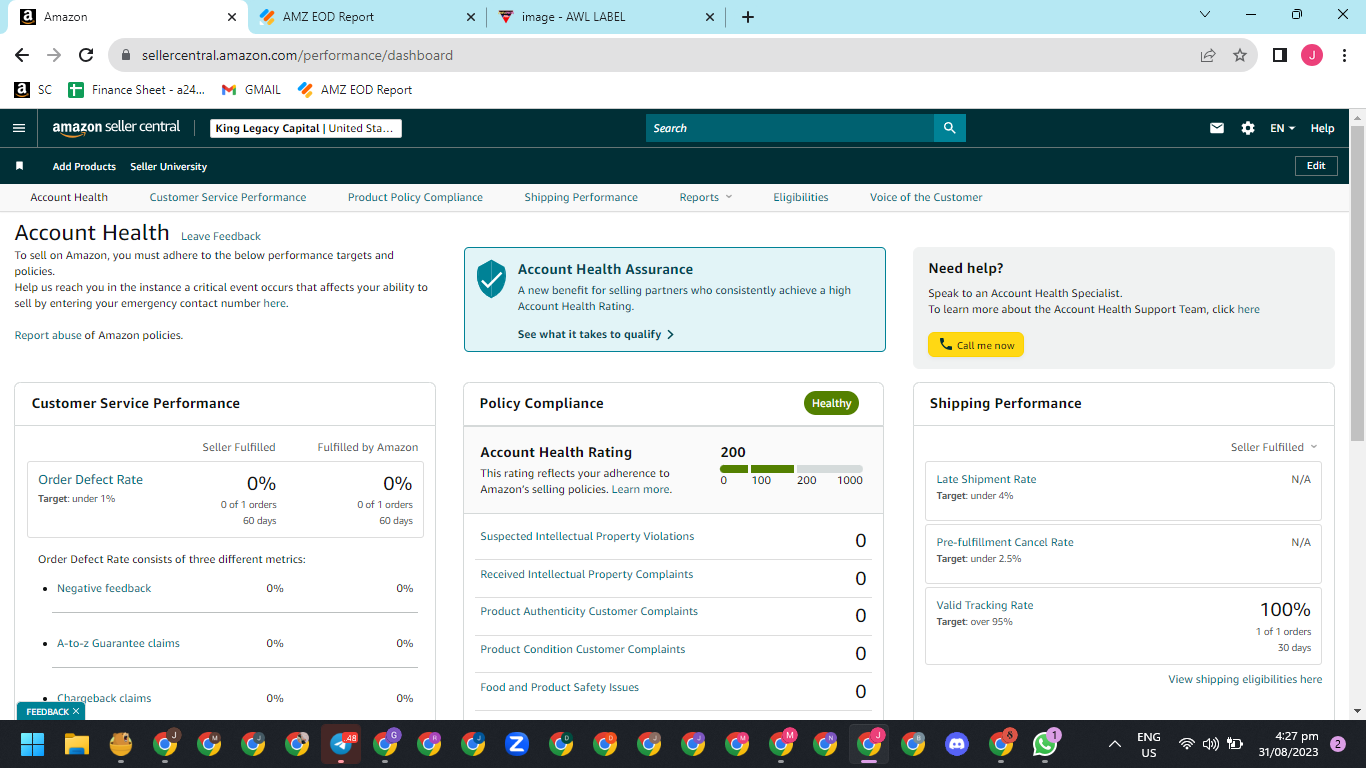
Task: Open the Late Shipment Rate link
Action: (986, 479)
